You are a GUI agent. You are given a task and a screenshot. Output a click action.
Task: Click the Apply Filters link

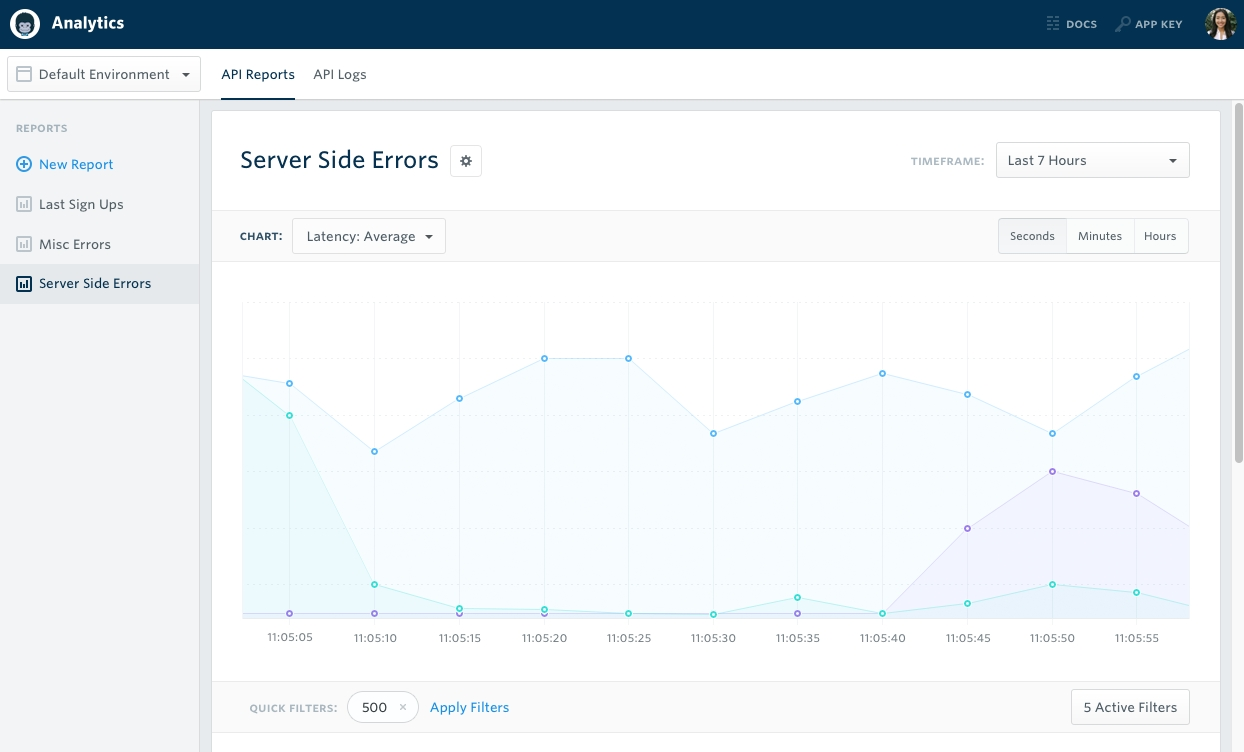(x=469, y=707)
